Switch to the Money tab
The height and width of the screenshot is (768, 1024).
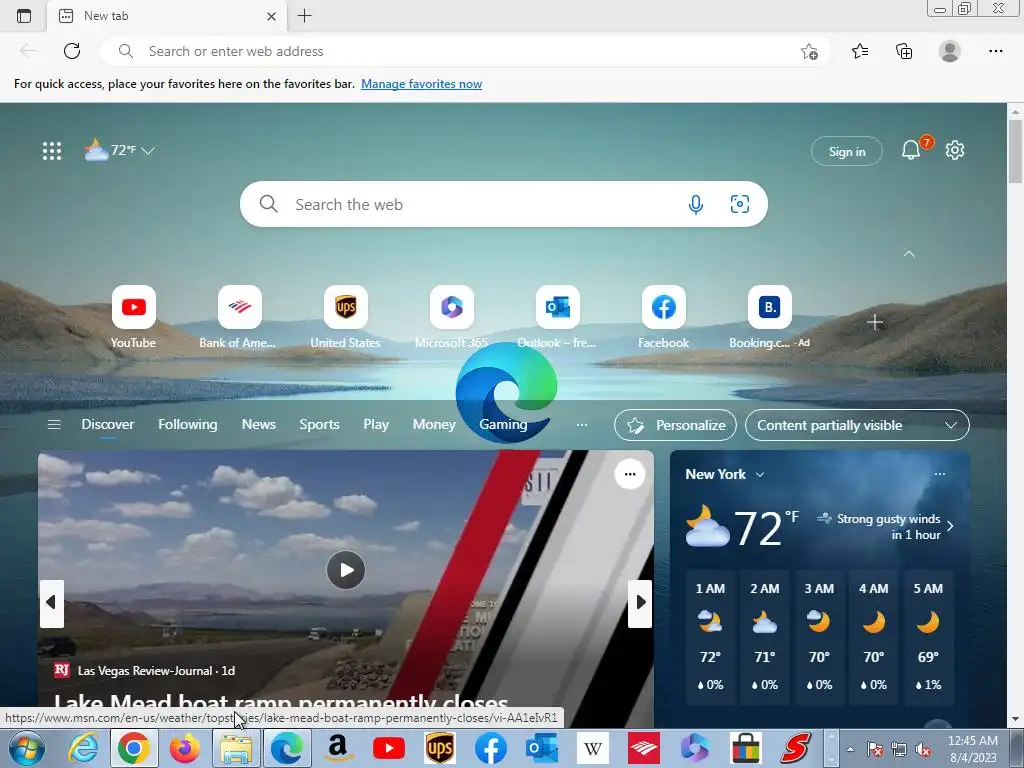click(434, 424)
